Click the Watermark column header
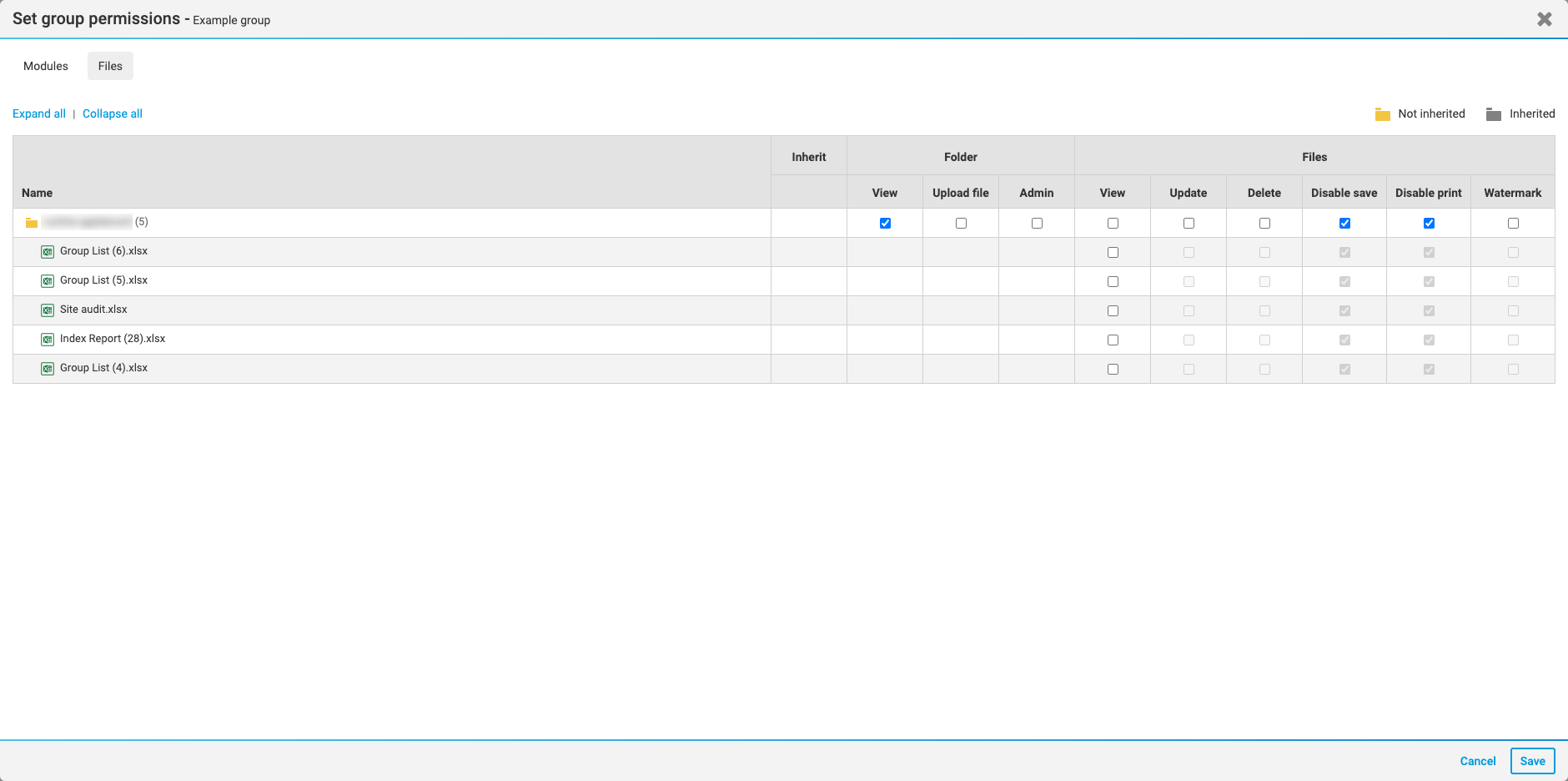 [1513, 193]
